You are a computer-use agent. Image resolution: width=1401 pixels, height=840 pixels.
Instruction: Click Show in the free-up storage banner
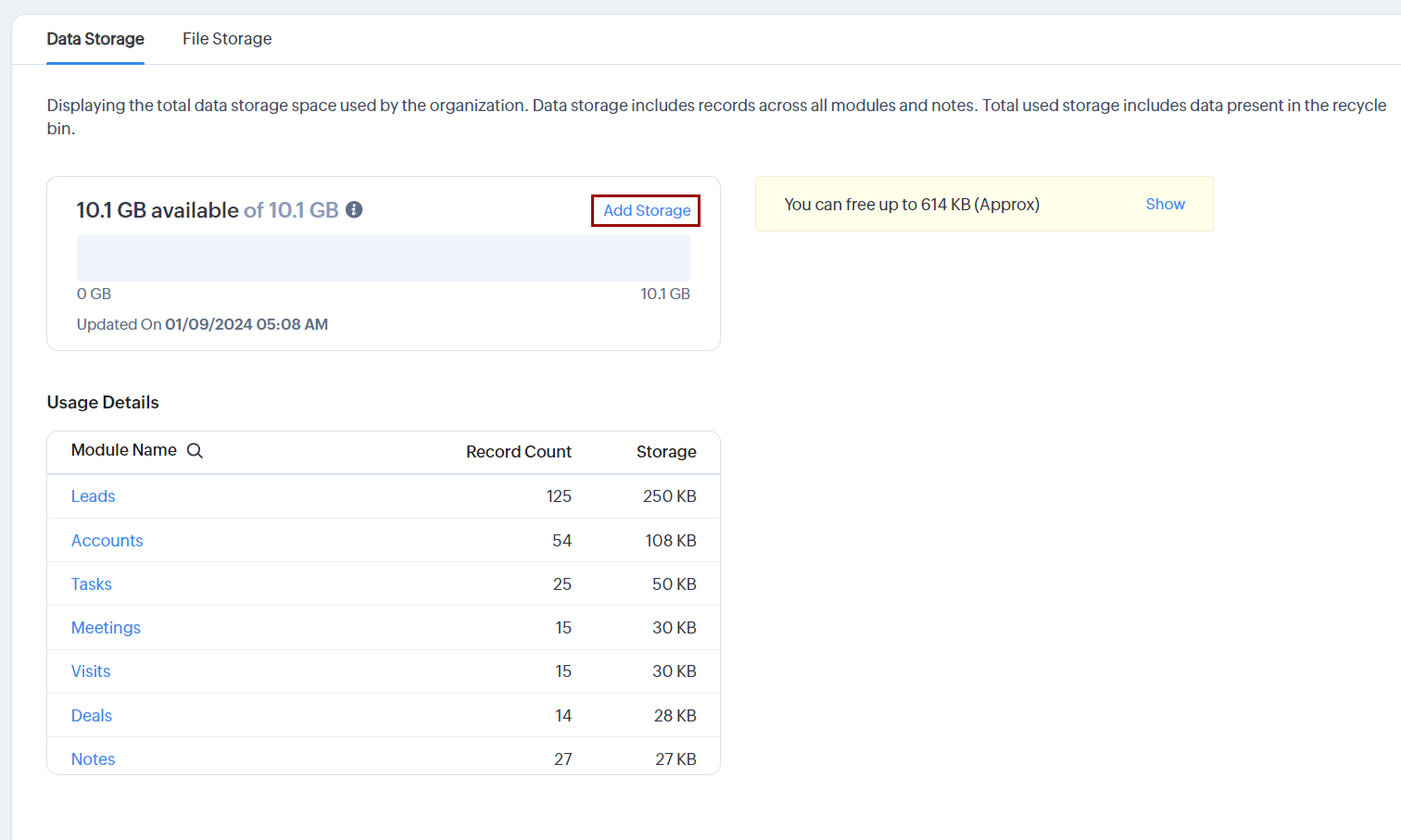(1165, 204)
